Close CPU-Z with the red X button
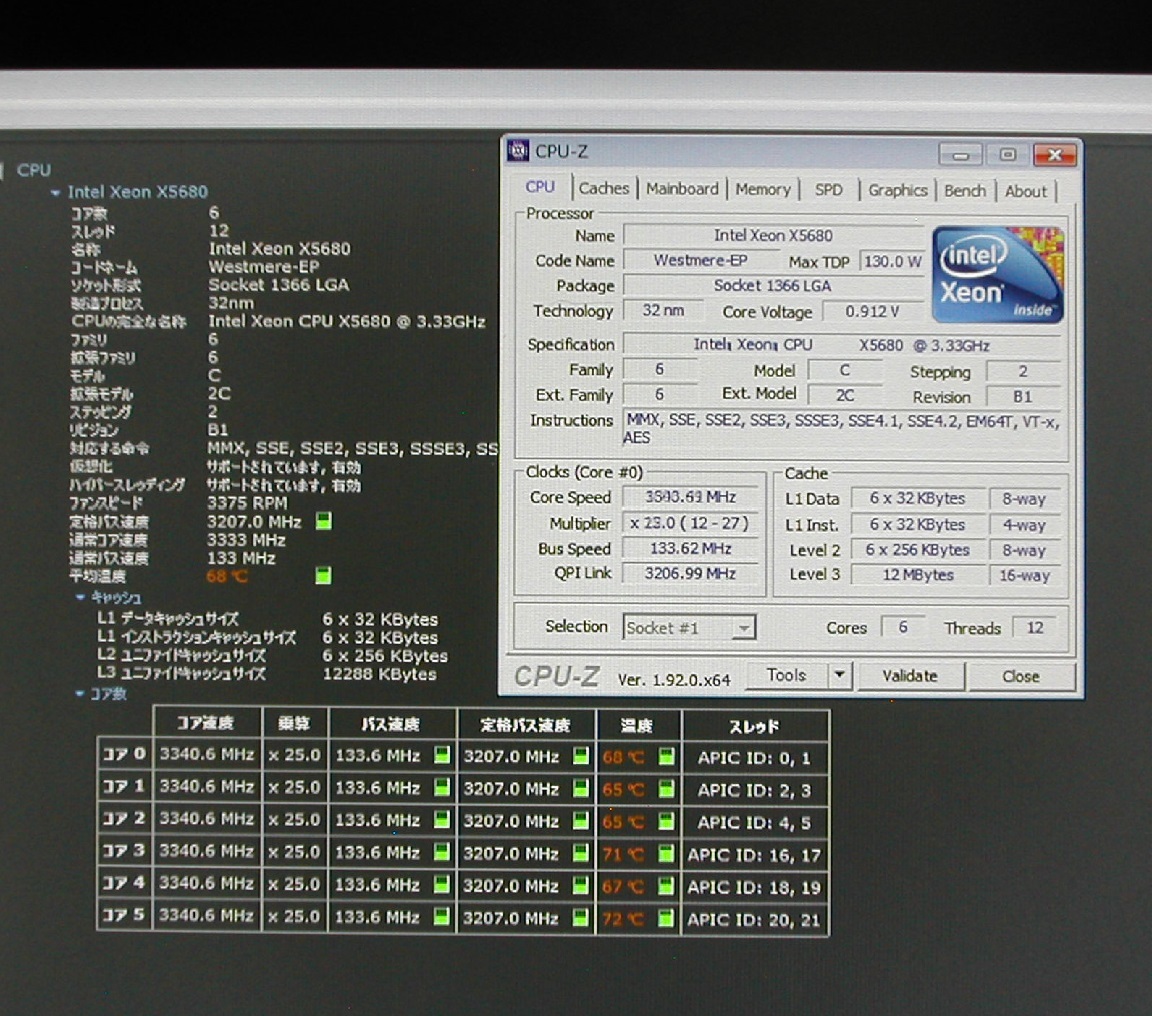 (1055, 154)
